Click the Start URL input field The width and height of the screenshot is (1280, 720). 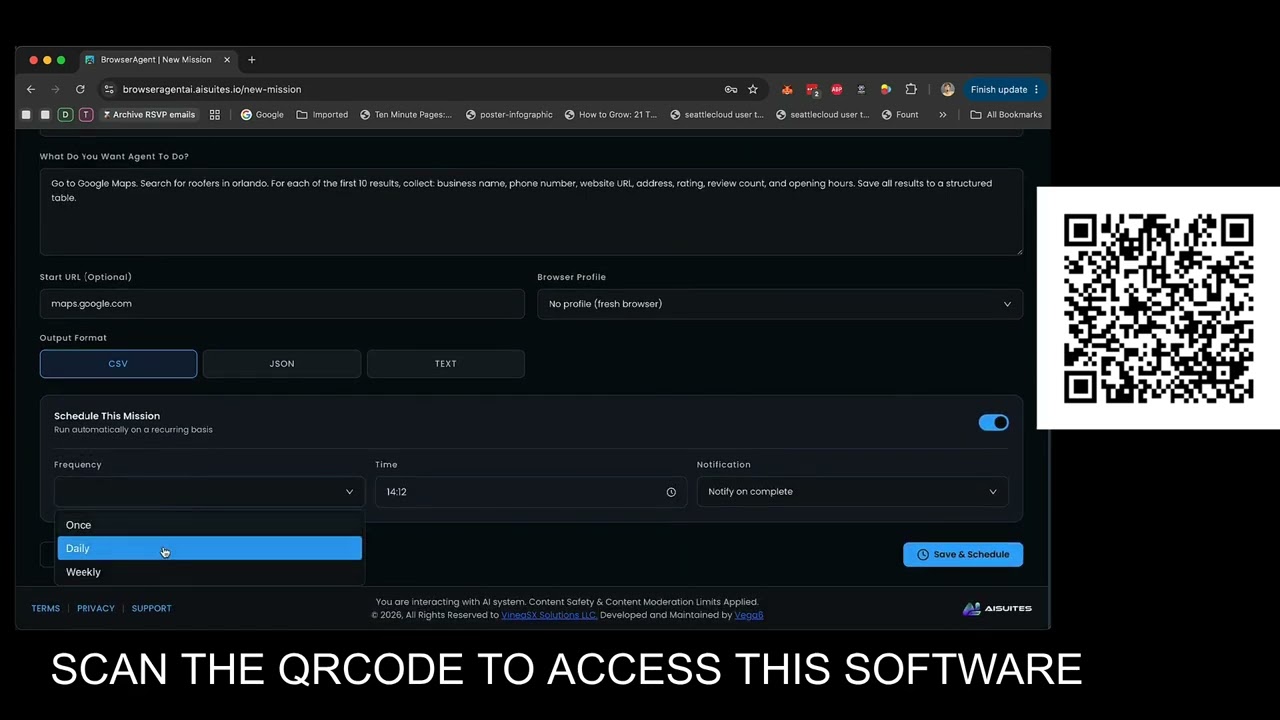coord(282,304)
